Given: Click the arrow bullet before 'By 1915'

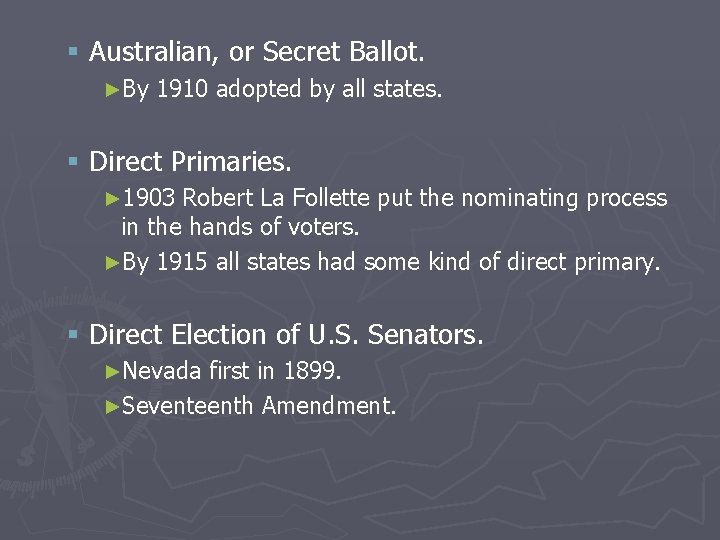Looking at the screenshot, I should (x=112, y=262).
